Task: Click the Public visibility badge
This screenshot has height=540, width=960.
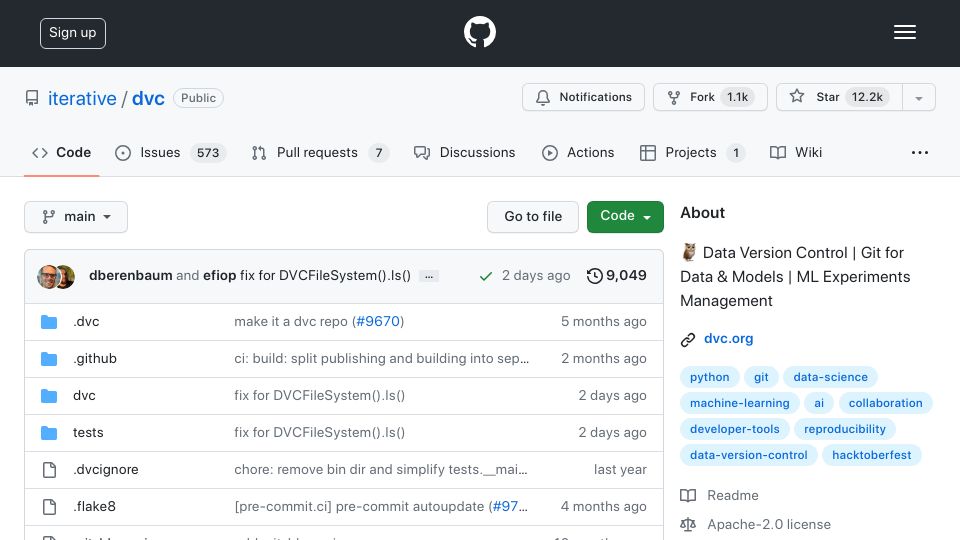Action: [198, 98]
